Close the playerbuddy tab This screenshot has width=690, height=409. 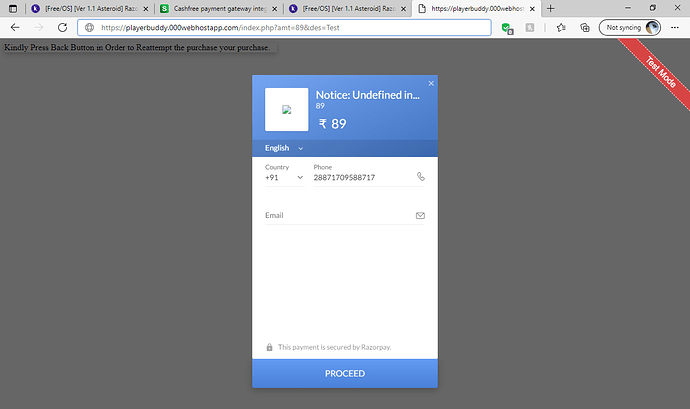point(532,8)
